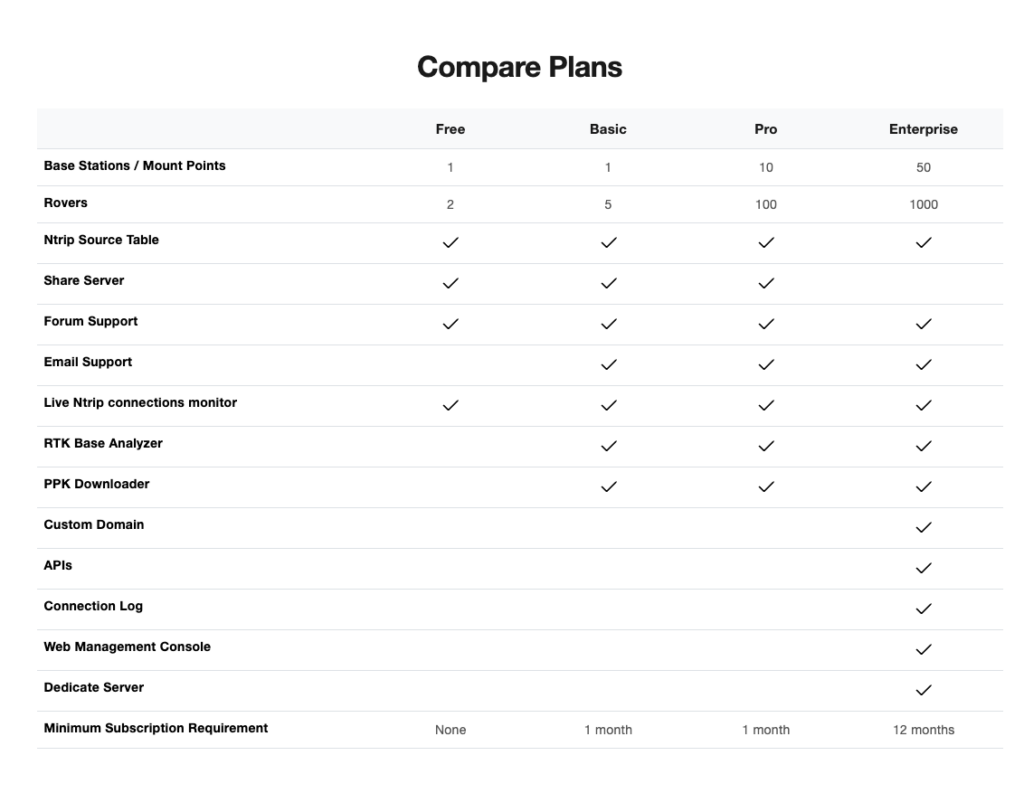This screenshot has width=1024, height=793.
Task: Click the Basic plan Share Server checkmark
Action: (608, 283)
